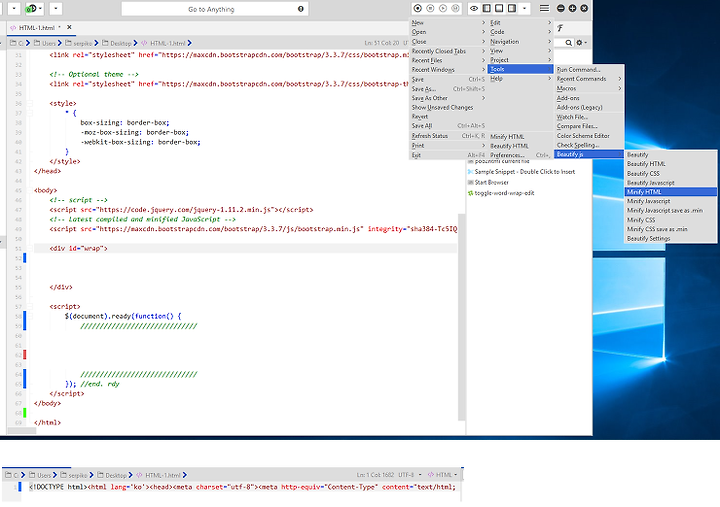Open the Open submenu in File menu
The width and height of the screenshot is (720, 507).
(x=448, y=32)
